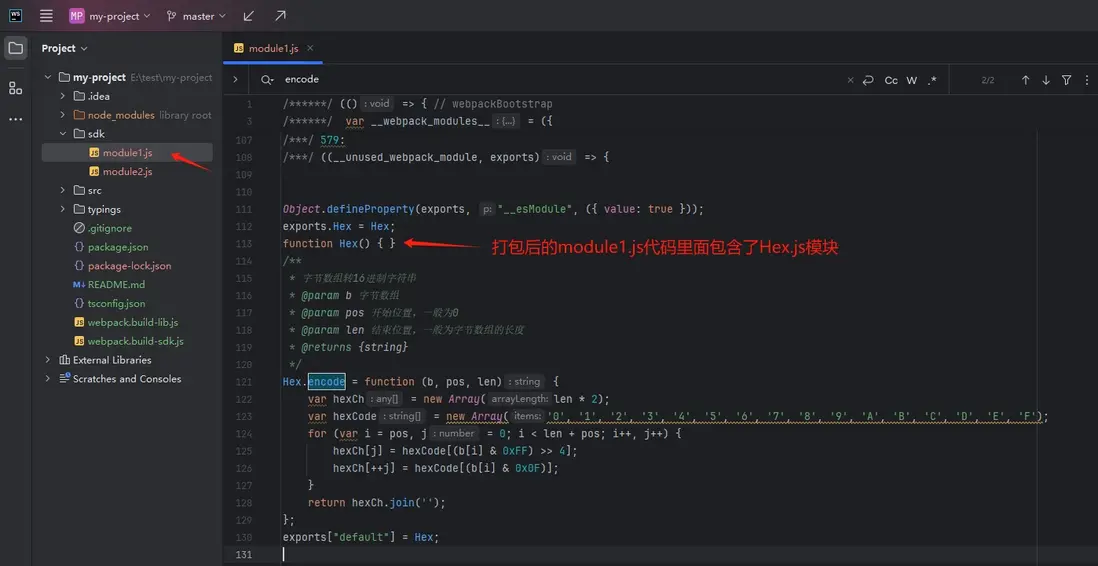Screen dimensions: 1098x566
Task: Toggle Regex (.*) search option
Action: point(932,80)
